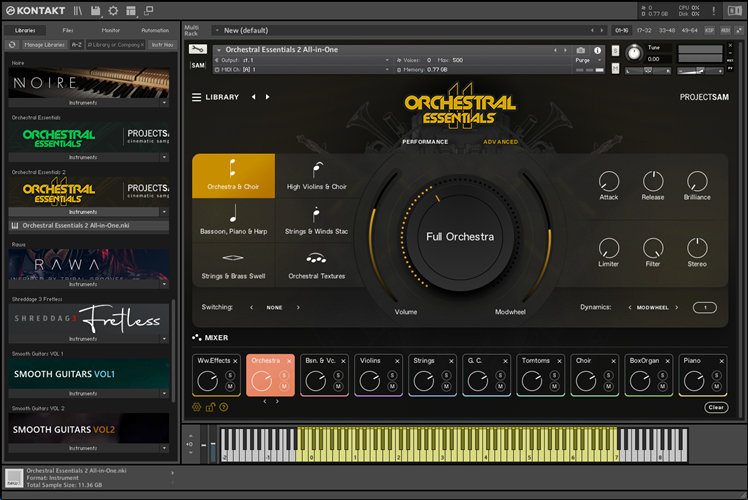Click the Manage Libraries button
This screenshot has width=748, height=500.
click(x=44, y=44)
